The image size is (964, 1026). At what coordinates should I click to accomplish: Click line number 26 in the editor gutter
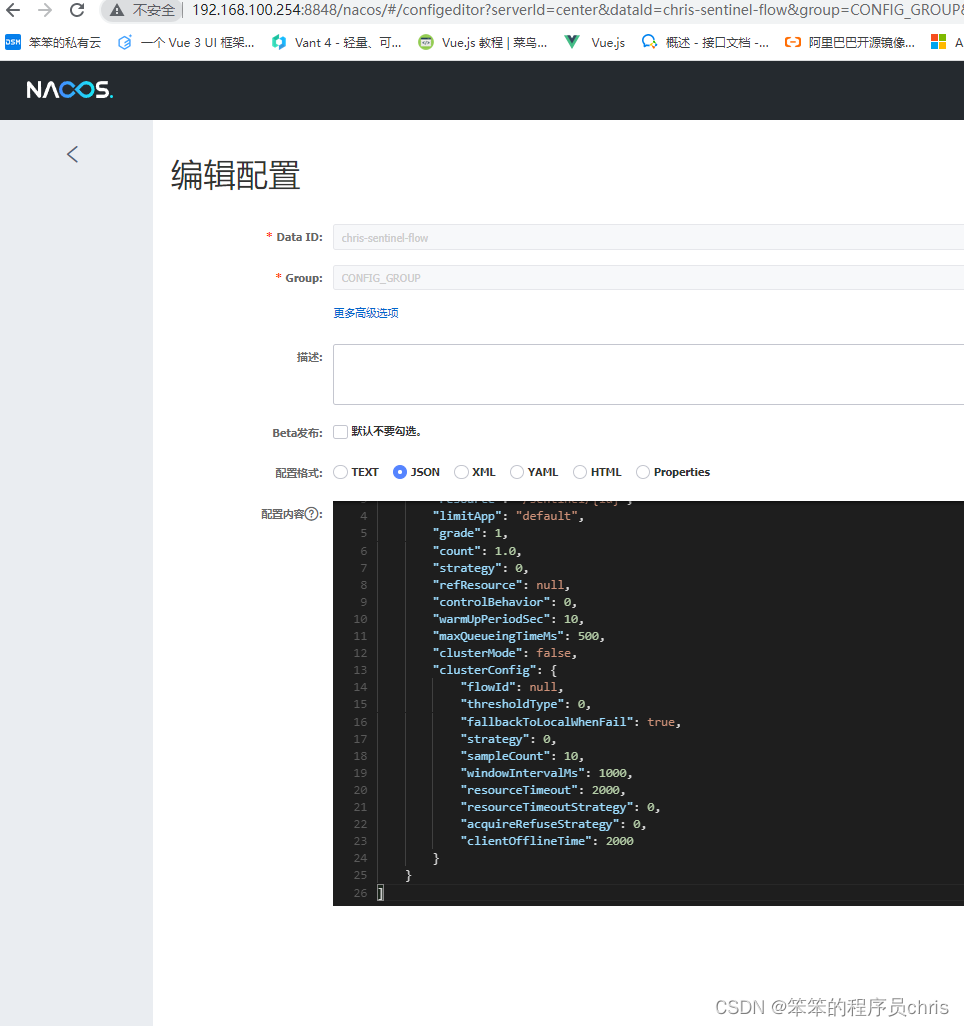(360, 893)
